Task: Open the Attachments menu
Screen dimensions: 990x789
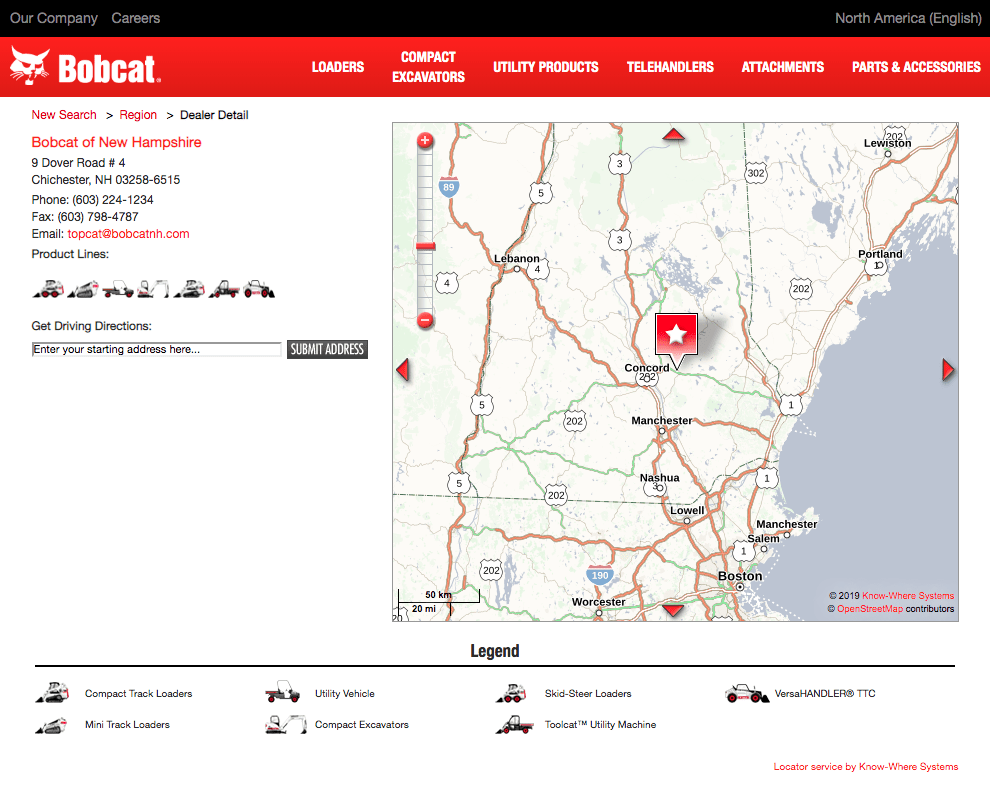Action: pos(783,67)
